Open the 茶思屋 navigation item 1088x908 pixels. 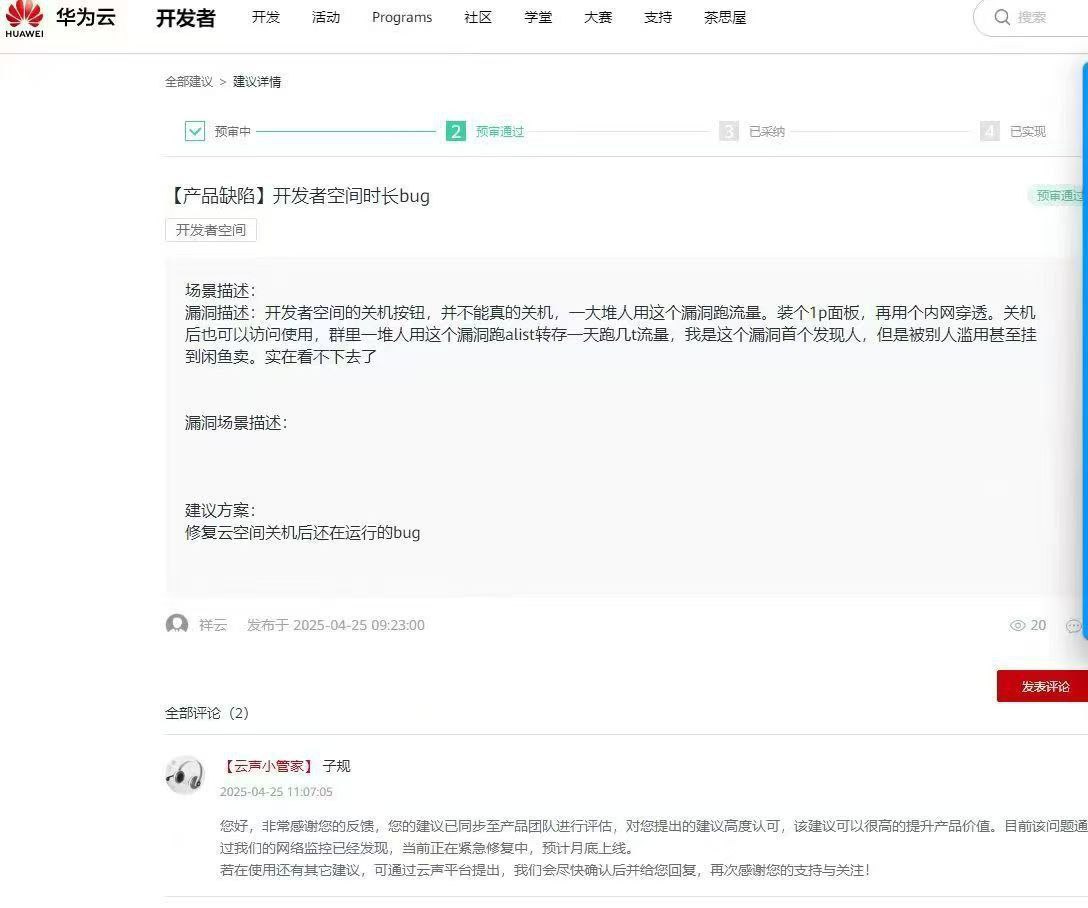click(x=725, y=17)
